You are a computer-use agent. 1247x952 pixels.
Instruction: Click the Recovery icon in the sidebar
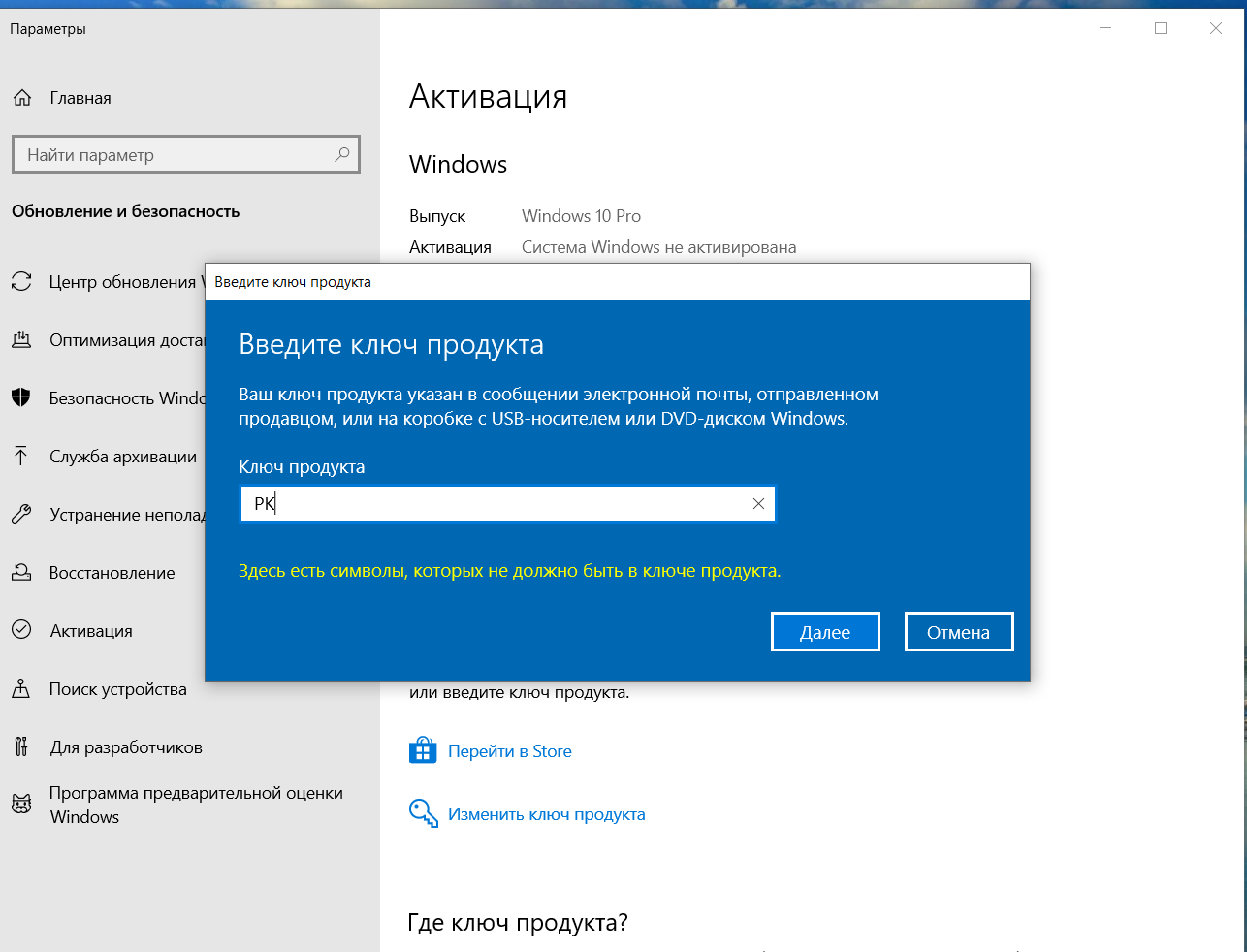pyautogui.click(x=21, y=573)
